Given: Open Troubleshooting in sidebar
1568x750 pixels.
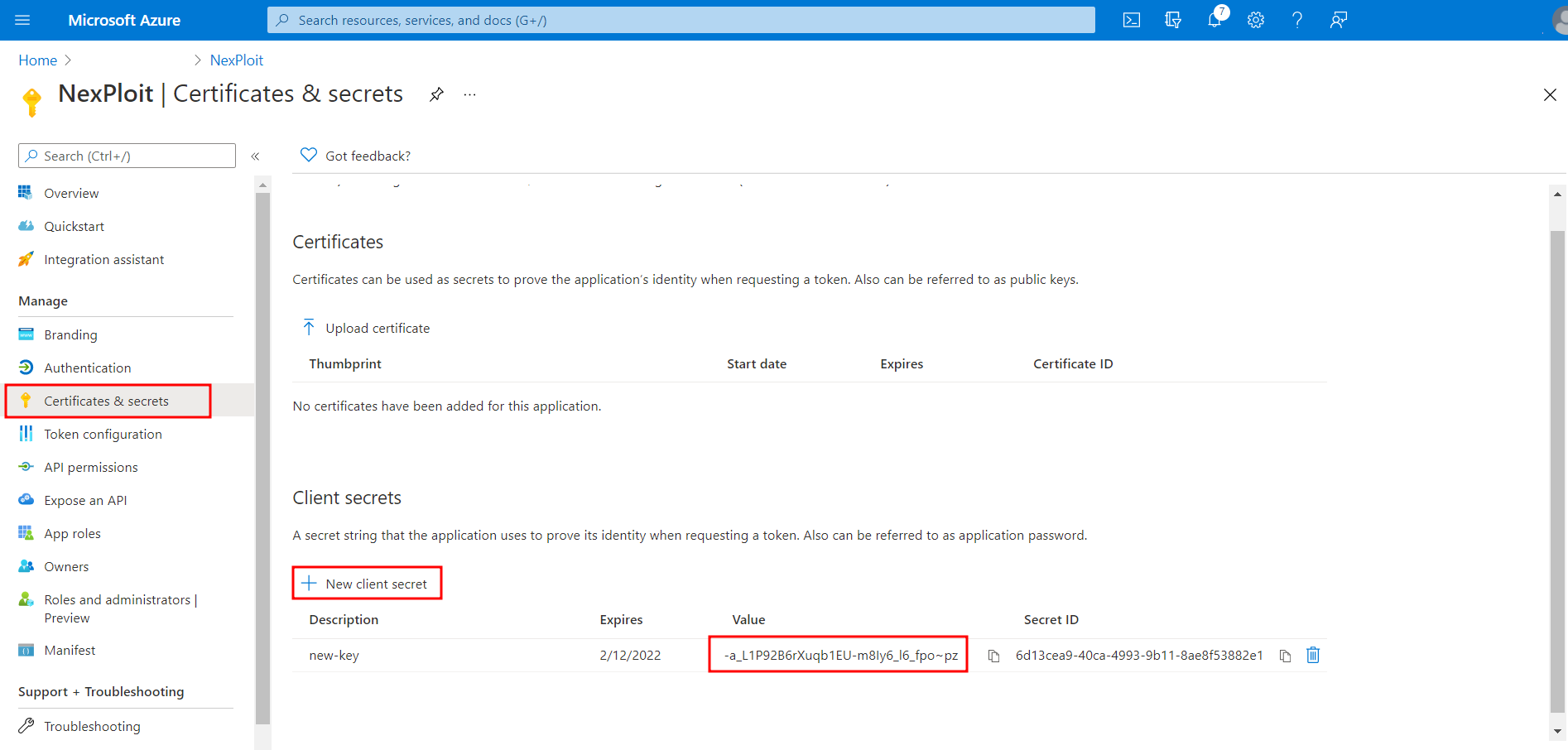Looking at the screenshot, I should coord(92,726).
